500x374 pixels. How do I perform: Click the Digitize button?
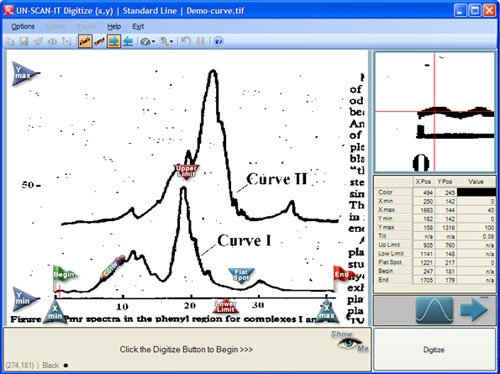pos(434,349)
